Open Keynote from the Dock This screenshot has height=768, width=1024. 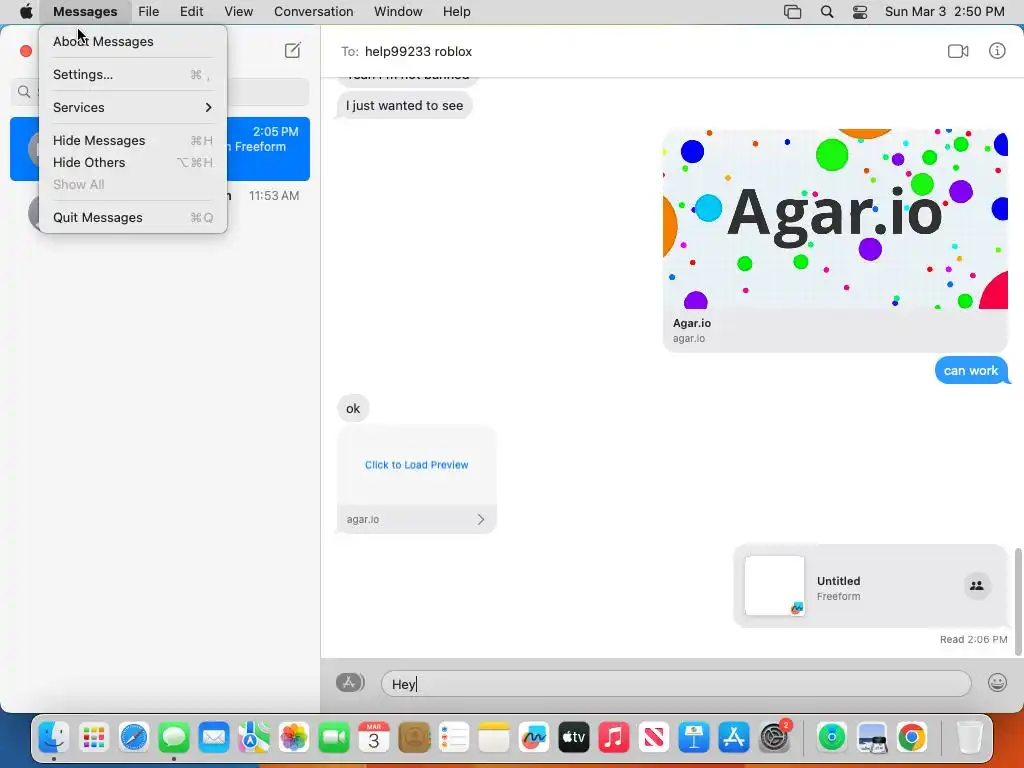[694, 738]
